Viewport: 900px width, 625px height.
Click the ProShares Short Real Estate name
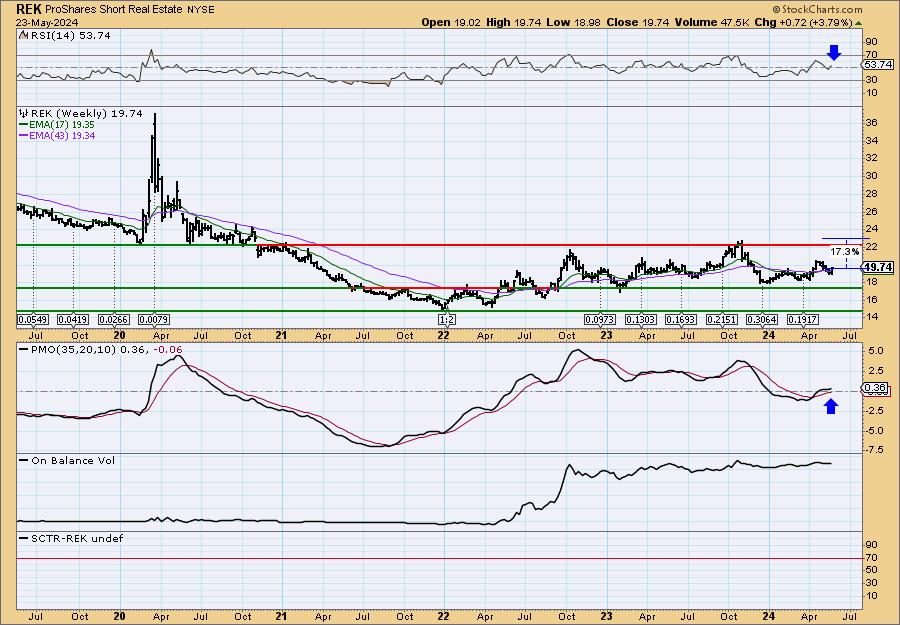[114, 9]
